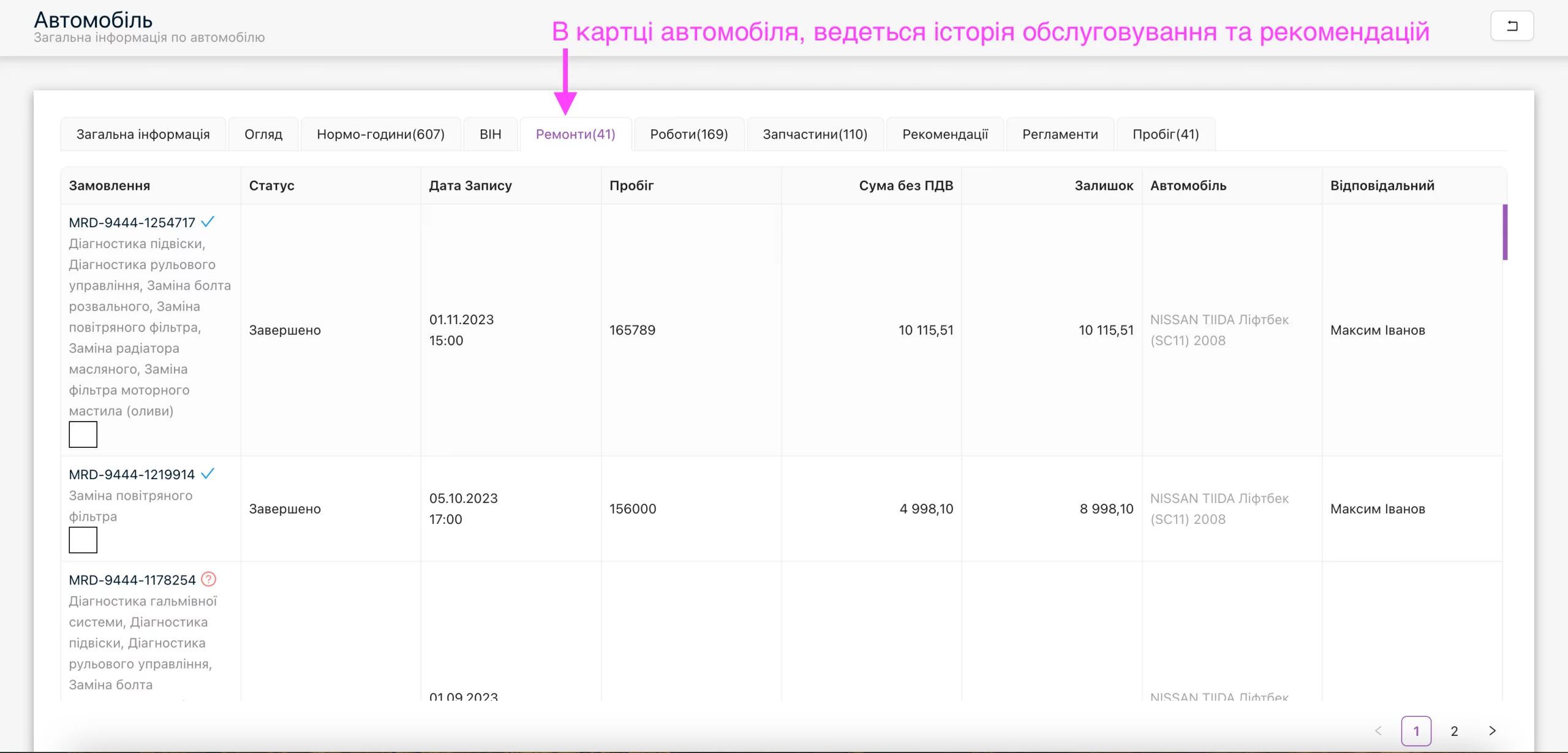
Task: Click the date 01.11.2023 15:00
Action: [x=461, y=330]
